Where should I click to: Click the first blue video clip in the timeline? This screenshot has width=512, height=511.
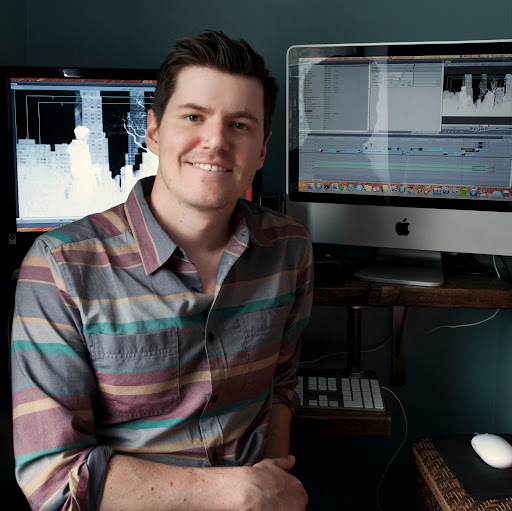[x=329, y=151]
